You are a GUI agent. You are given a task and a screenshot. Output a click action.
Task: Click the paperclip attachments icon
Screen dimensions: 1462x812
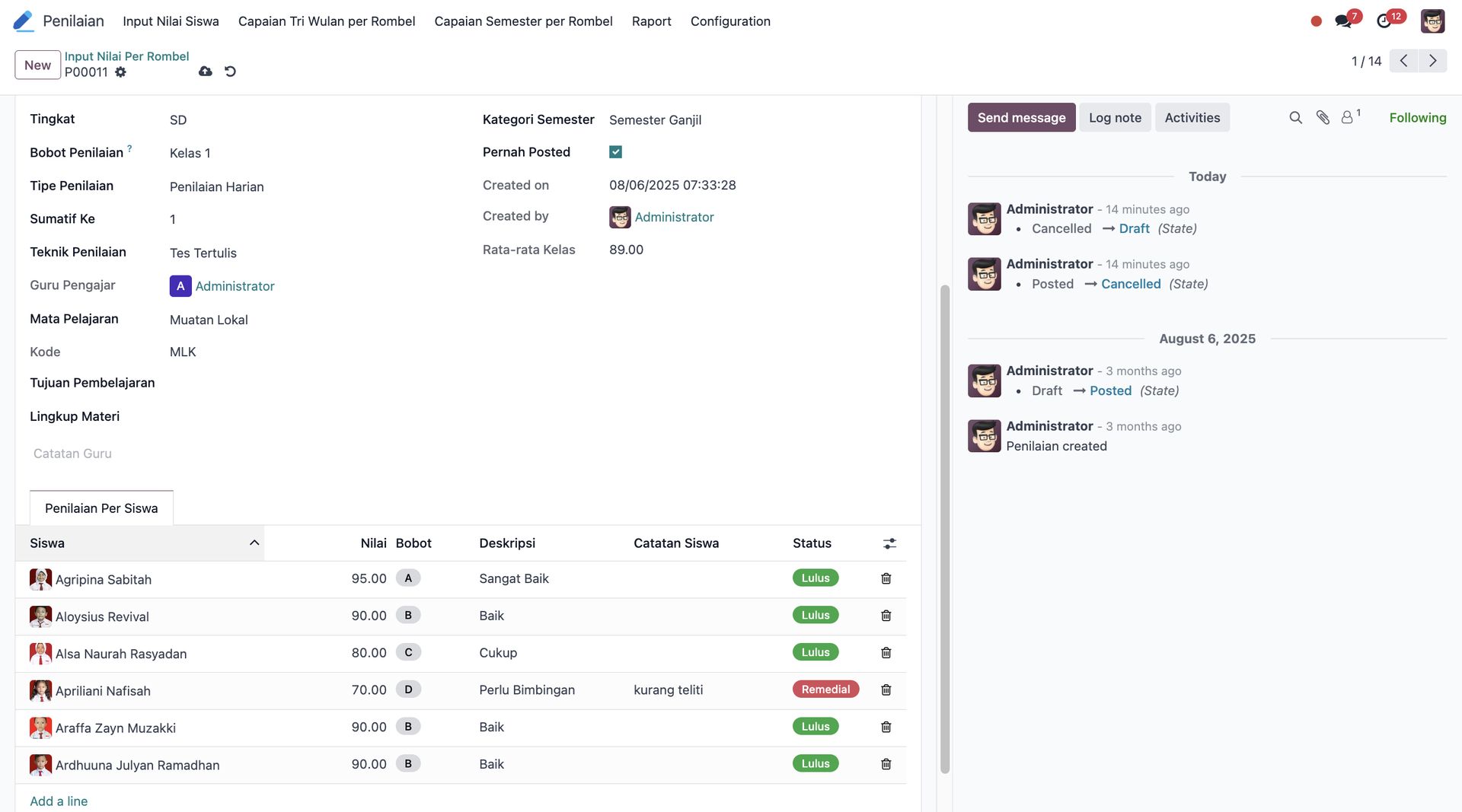1323,118
